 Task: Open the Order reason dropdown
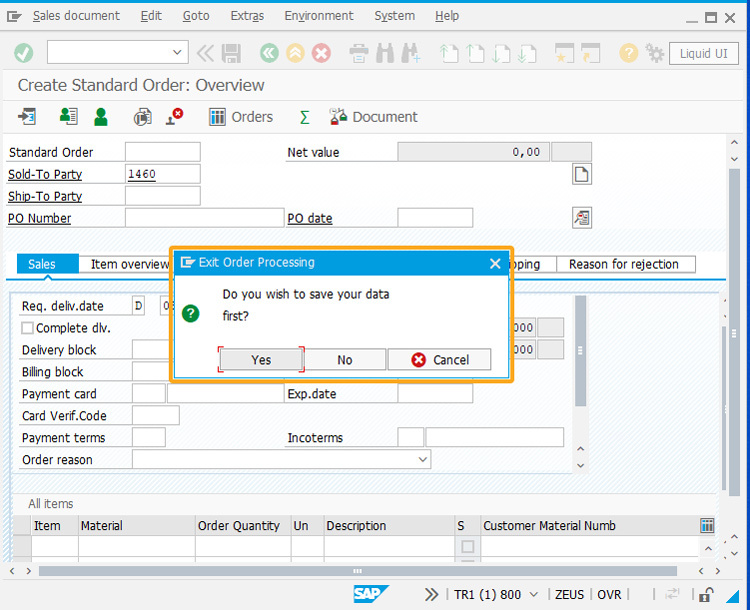point(422,460)
